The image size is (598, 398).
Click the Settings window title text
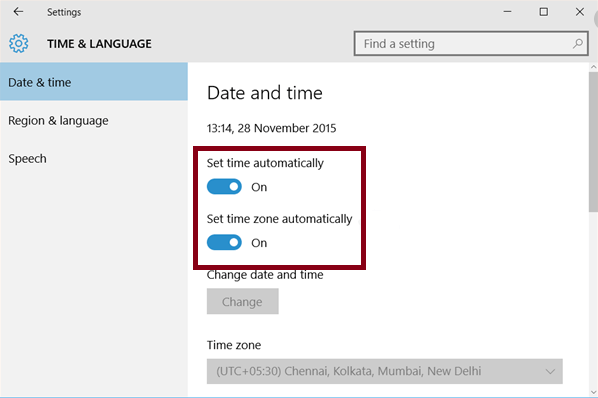tap(64, 12)
